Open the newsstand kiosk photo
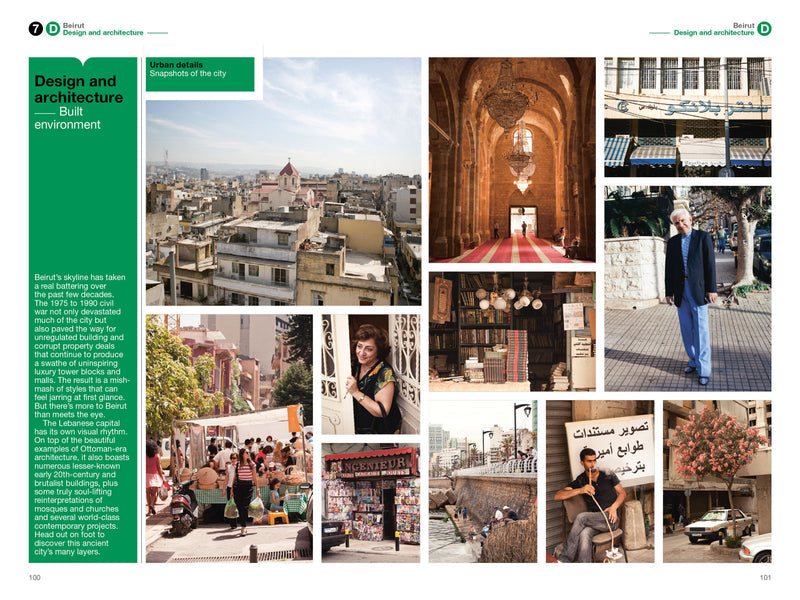This screenshot has height=600, width=800. (370, 503)
